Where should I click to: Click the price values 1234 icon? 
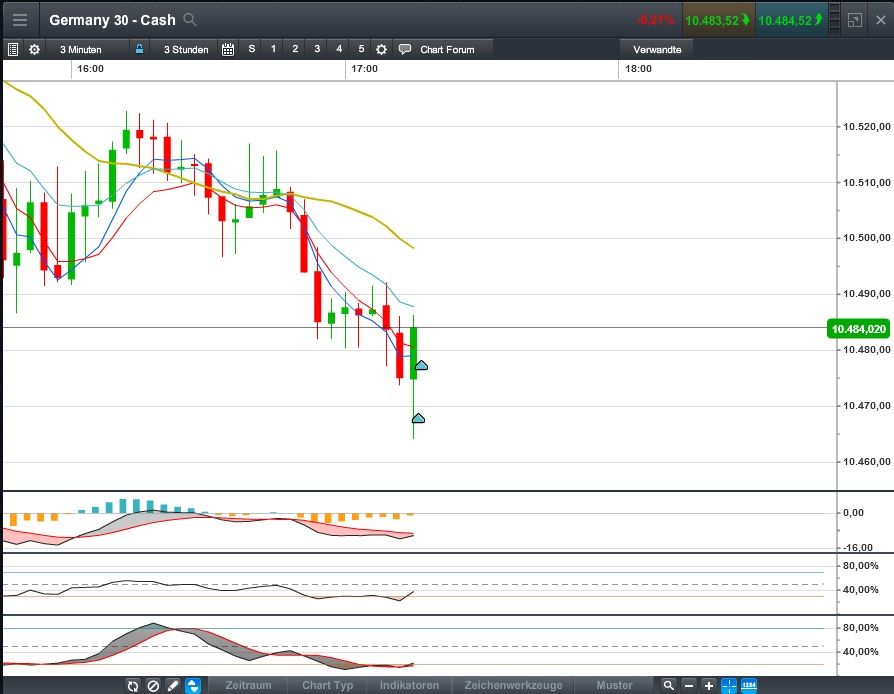pos(748,686)
